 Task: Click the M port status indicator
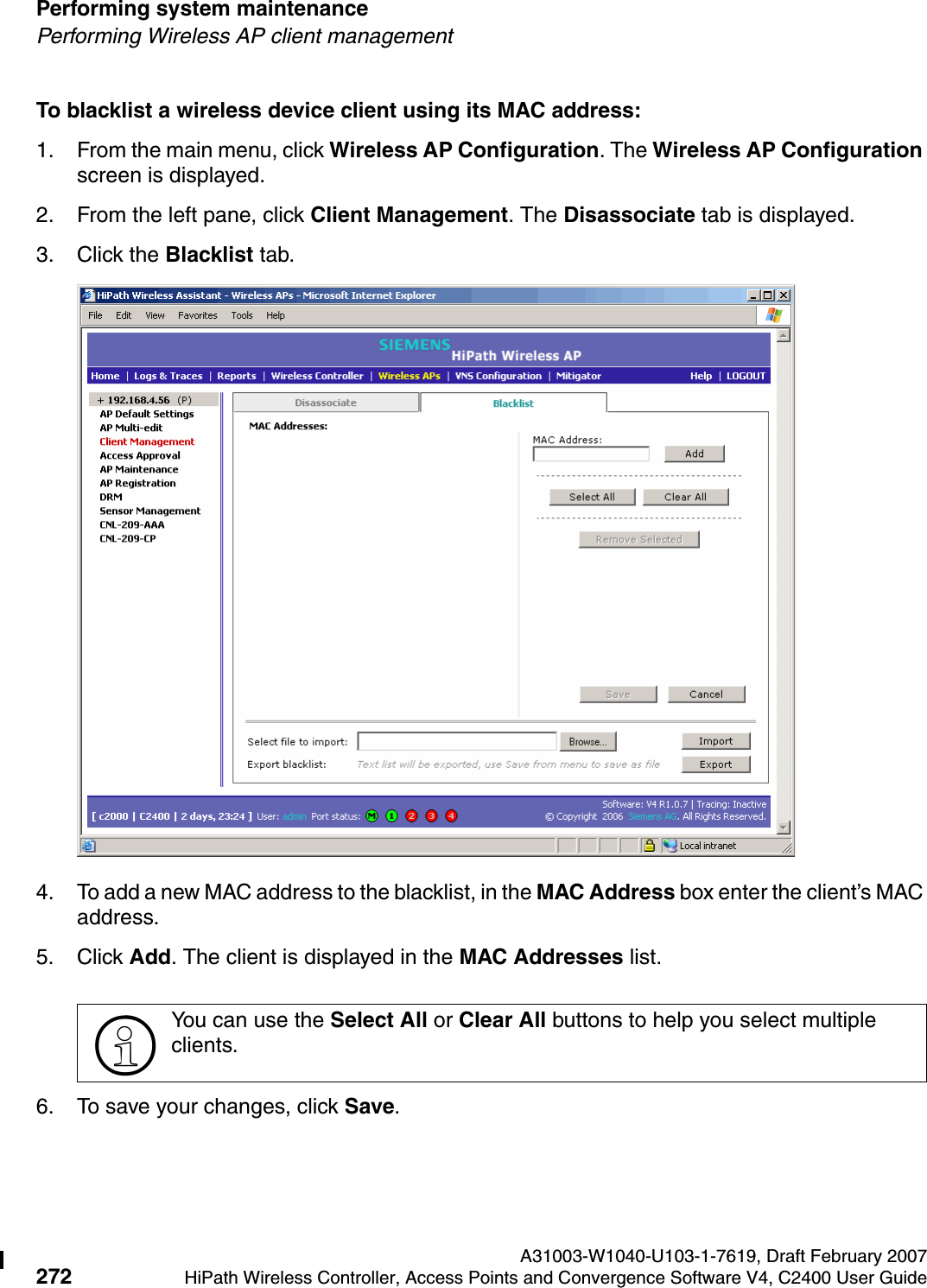coord(371,815)
